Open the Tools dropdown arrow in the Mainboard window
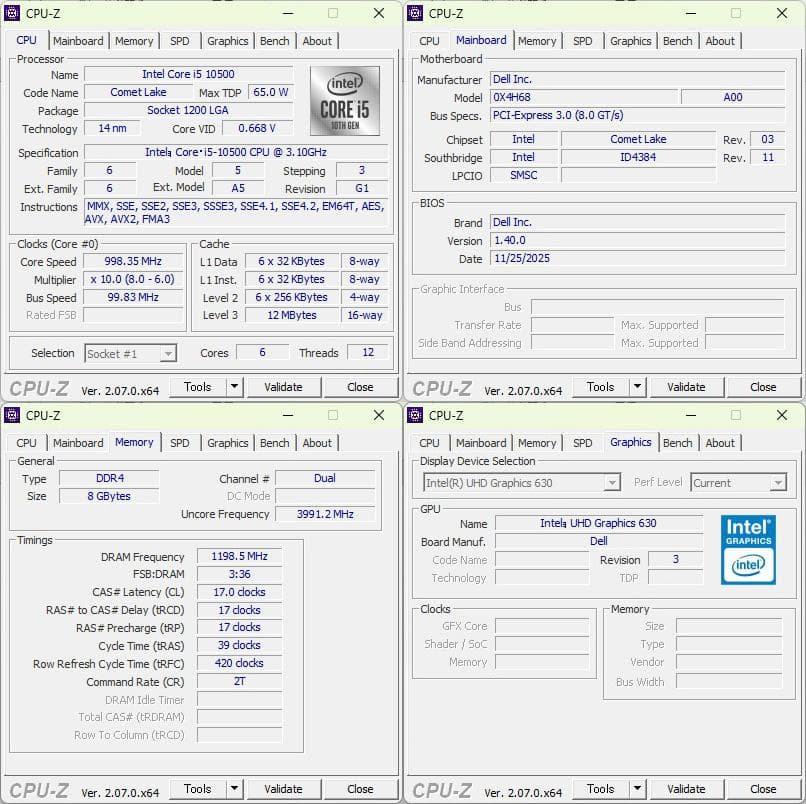Viewport: 806px width, 804px height. (x=637, y=387)
